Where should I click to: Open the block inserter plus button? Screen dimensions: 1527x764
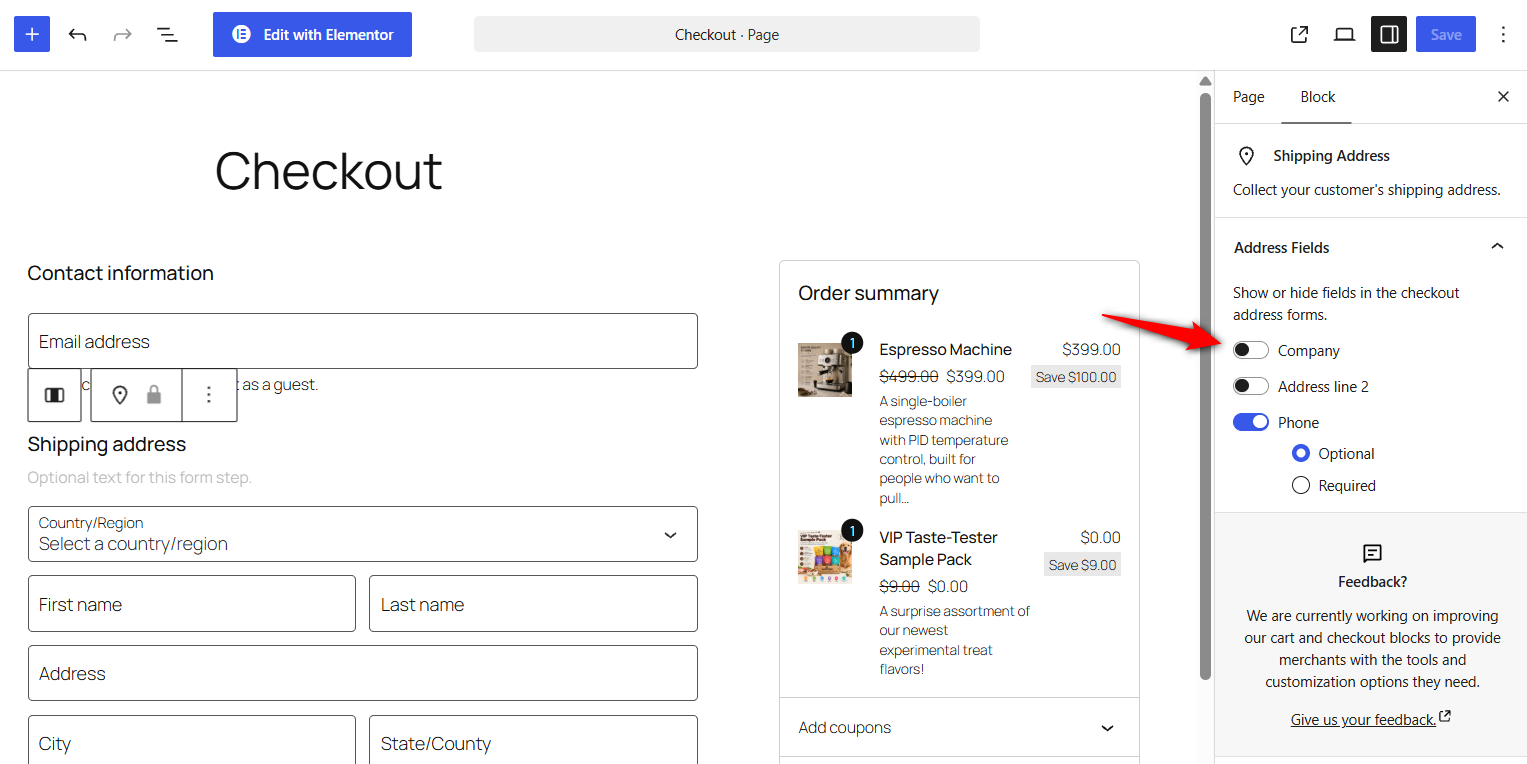(32, 34)
